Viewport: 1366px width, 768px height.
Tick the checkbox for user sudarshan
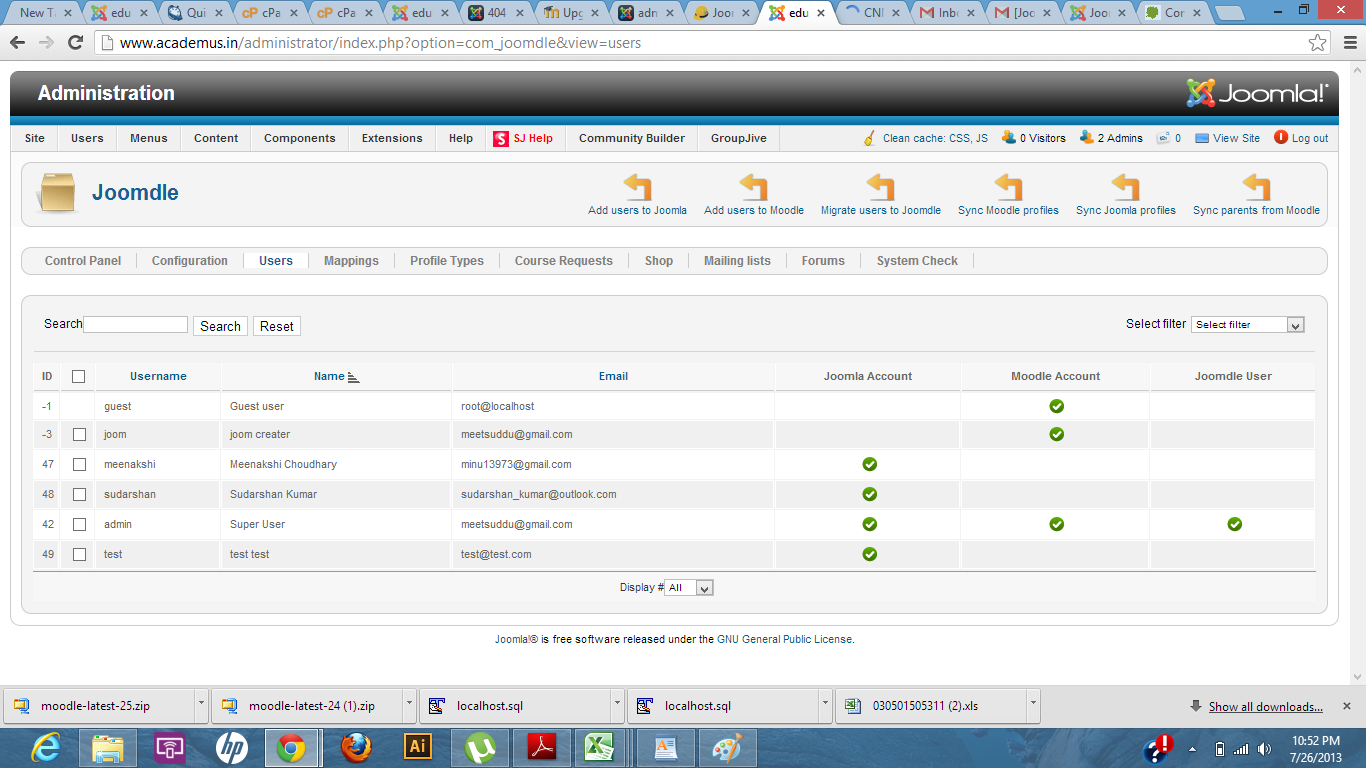tap(80, 494)
